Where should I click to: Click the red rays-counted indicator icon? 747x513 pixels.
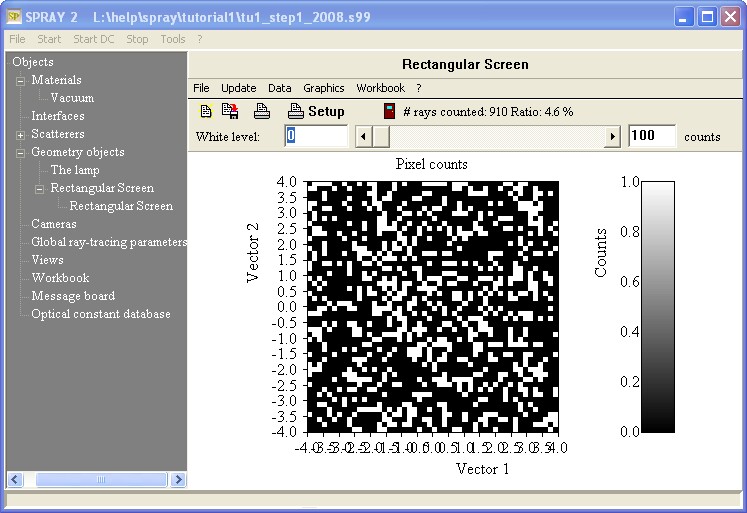click(x=390, y=112)
